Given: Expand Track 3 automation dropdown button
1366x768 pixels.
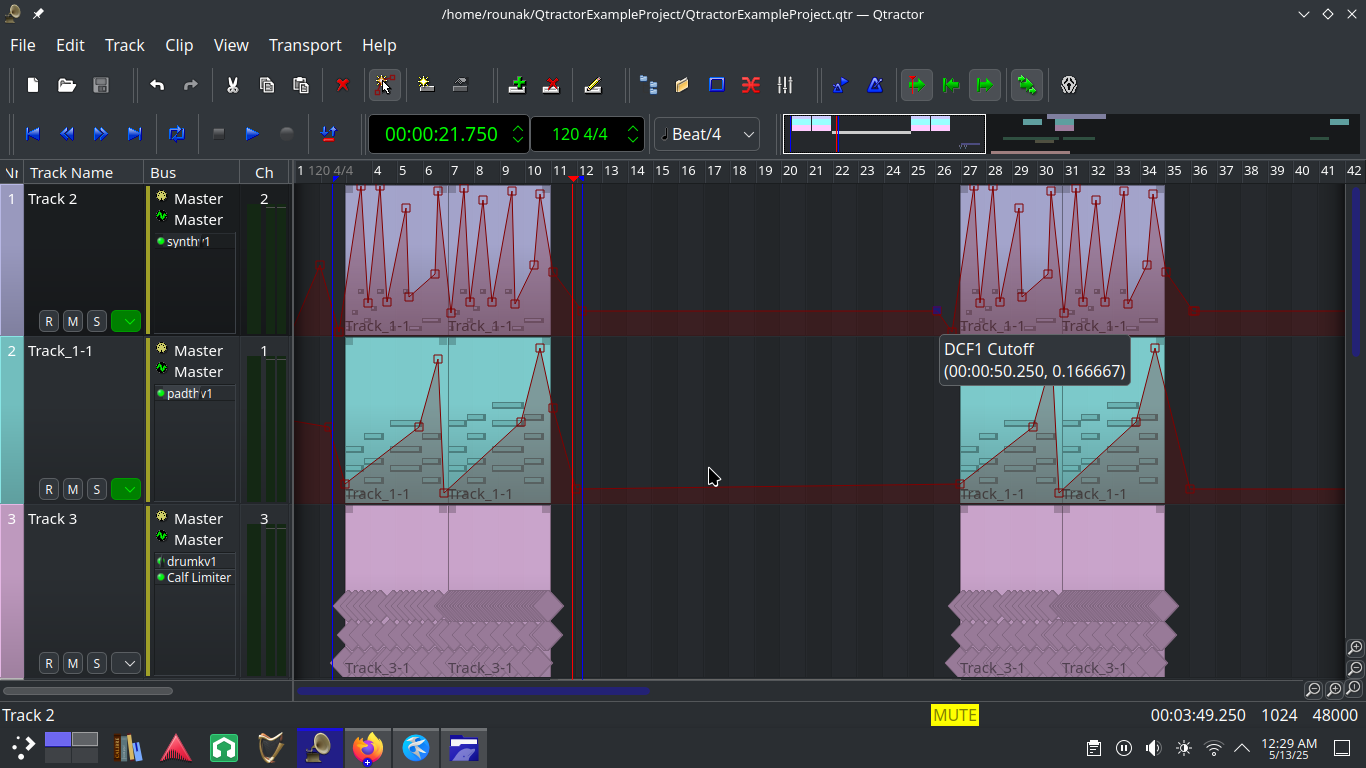Looking at the screenshot, I should [126, 663].
